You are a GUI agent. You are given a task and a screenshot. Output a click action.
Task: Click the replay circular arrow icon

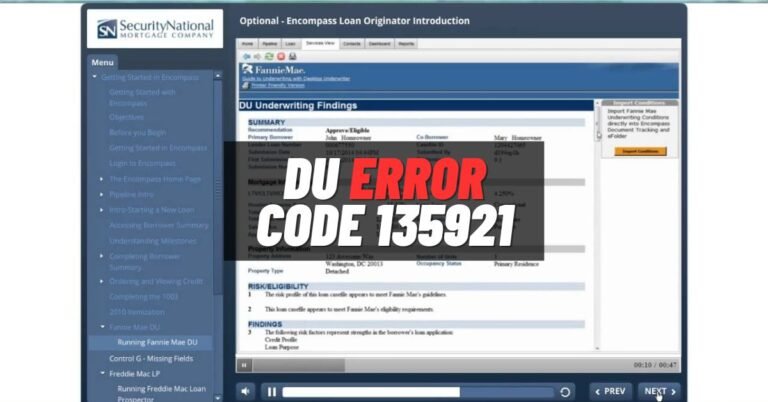pyautogui.click(x=565, y=392)
